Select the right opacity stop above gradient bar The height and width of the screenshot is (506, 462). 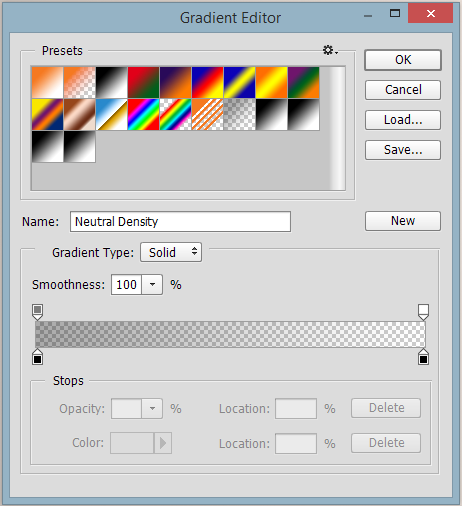pyautogui.click(x=423, y=312)
